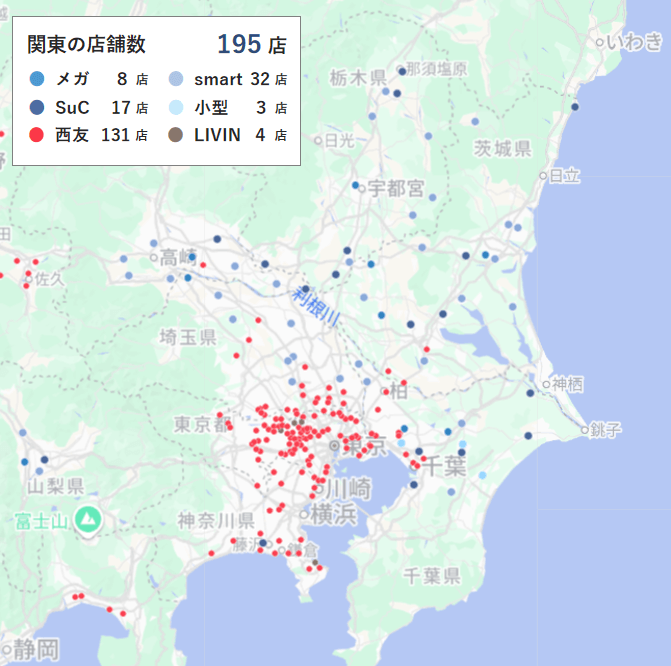Select the brown LIVIN legend dot

tap(175, 135)
